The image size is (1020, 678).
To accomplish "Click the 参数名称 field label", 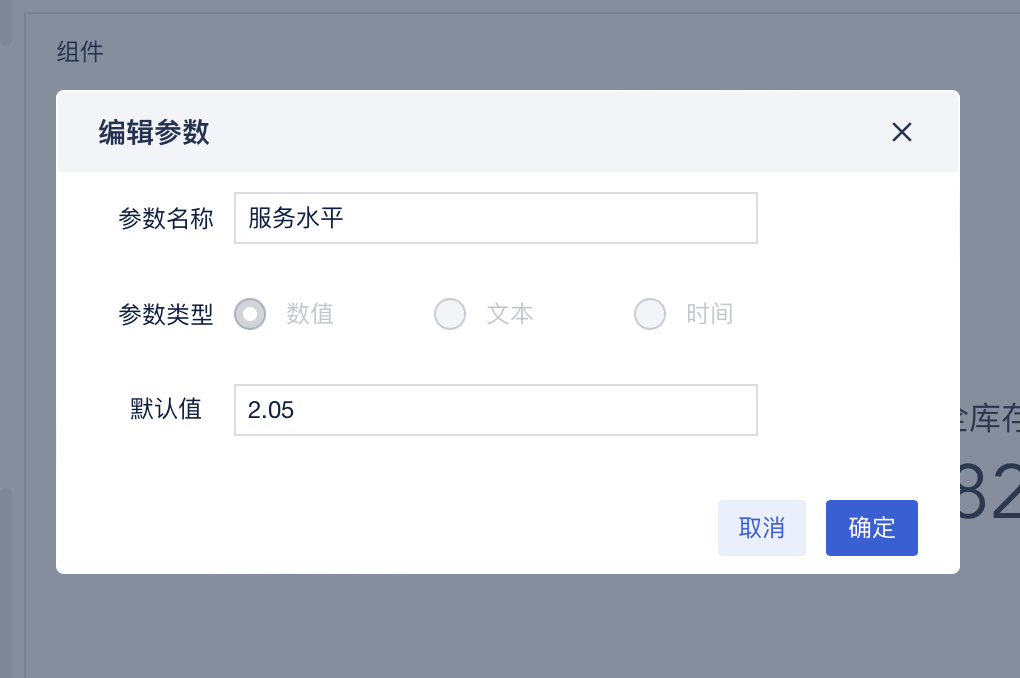I will coord(166,218).
